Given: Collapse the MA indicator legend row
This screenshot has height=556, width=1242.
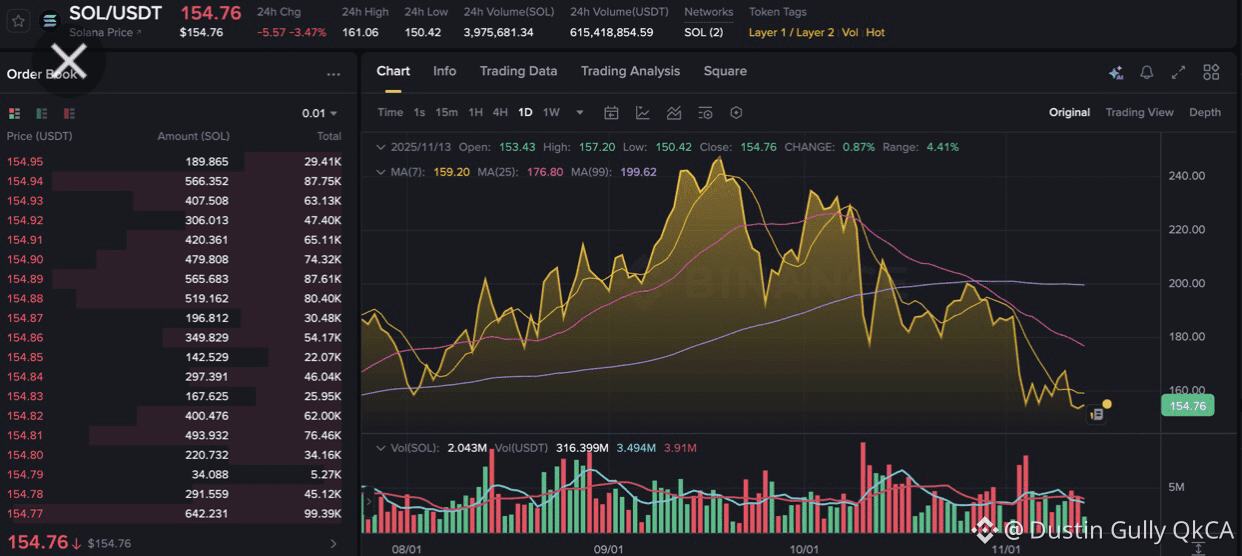Looking at the screenshot, I should [380, 172].
